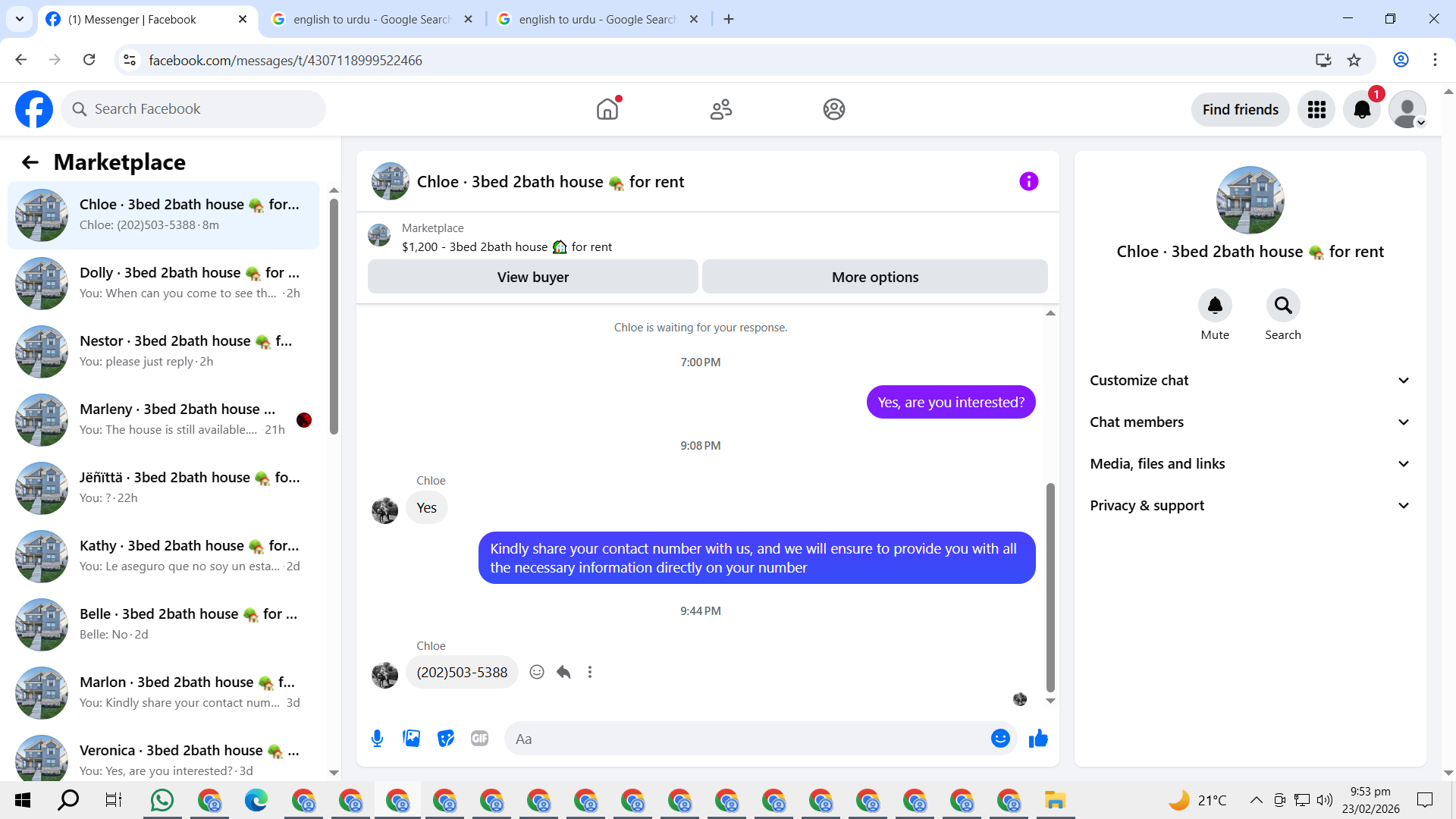1456x819 pixels.
Task: Reply to the (202)503-5388 message
Action: click(563, 672)
